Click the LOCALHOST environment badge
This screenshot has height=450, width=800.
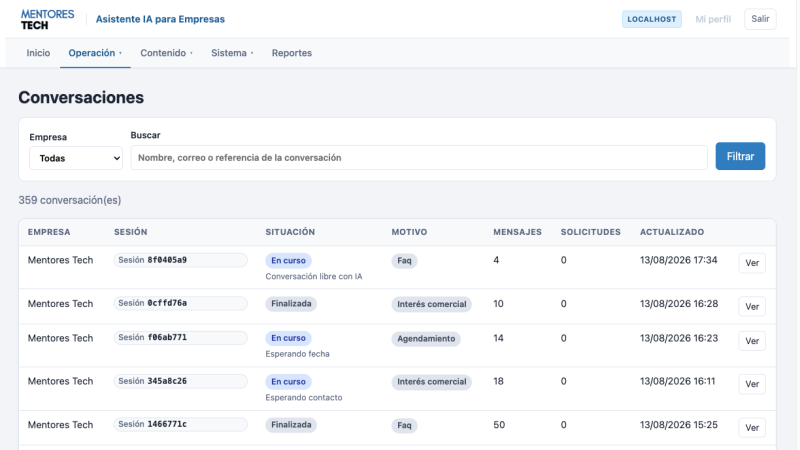click(652, 19)
